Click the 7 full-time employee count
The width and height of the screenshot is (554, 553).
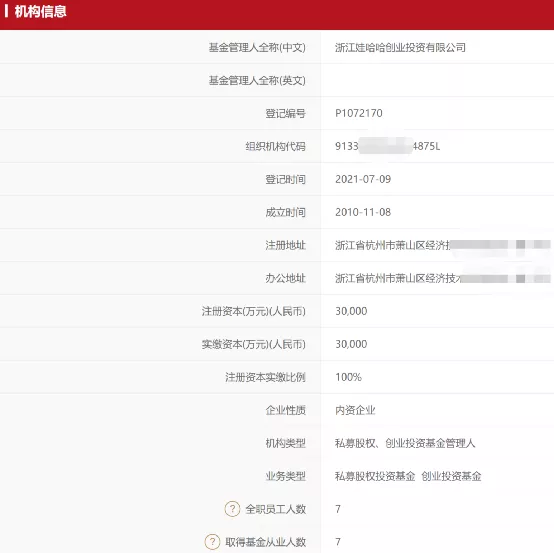[338, 509]
